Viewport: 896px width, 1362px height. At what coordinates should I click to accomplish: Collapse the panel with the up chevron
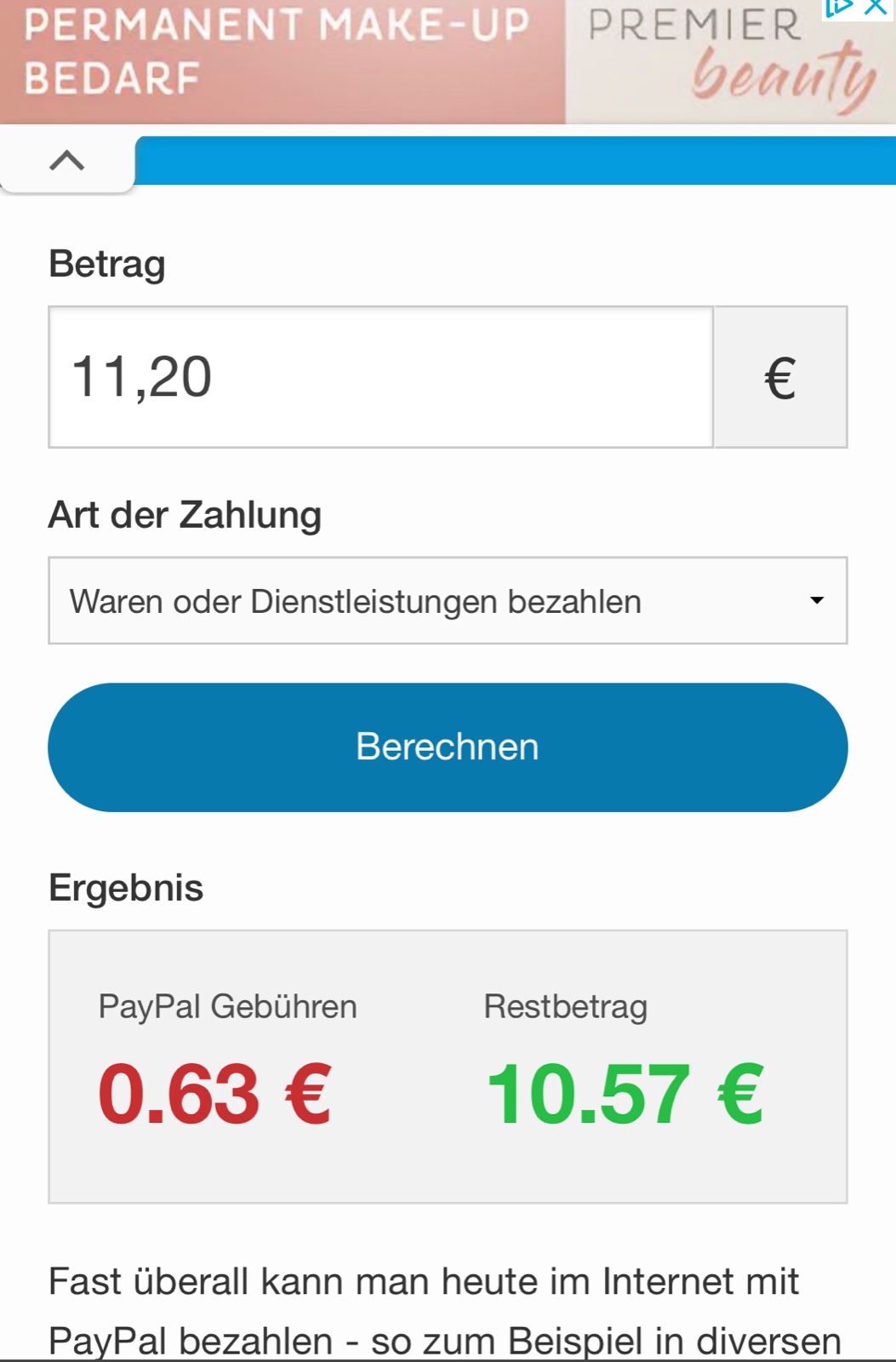[x=67, y=160]
